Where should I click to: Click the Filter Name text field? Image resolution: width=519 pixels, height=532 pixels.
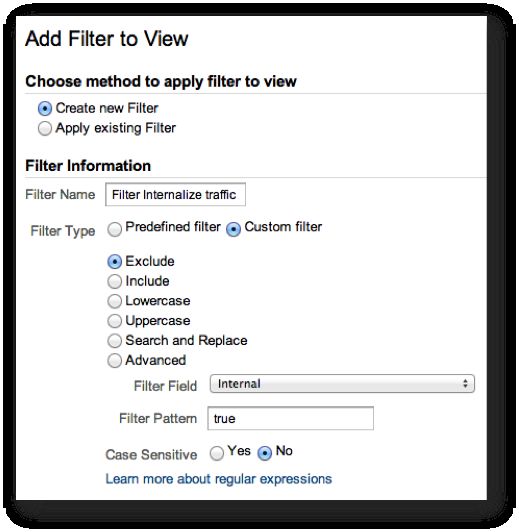(175, 194)
